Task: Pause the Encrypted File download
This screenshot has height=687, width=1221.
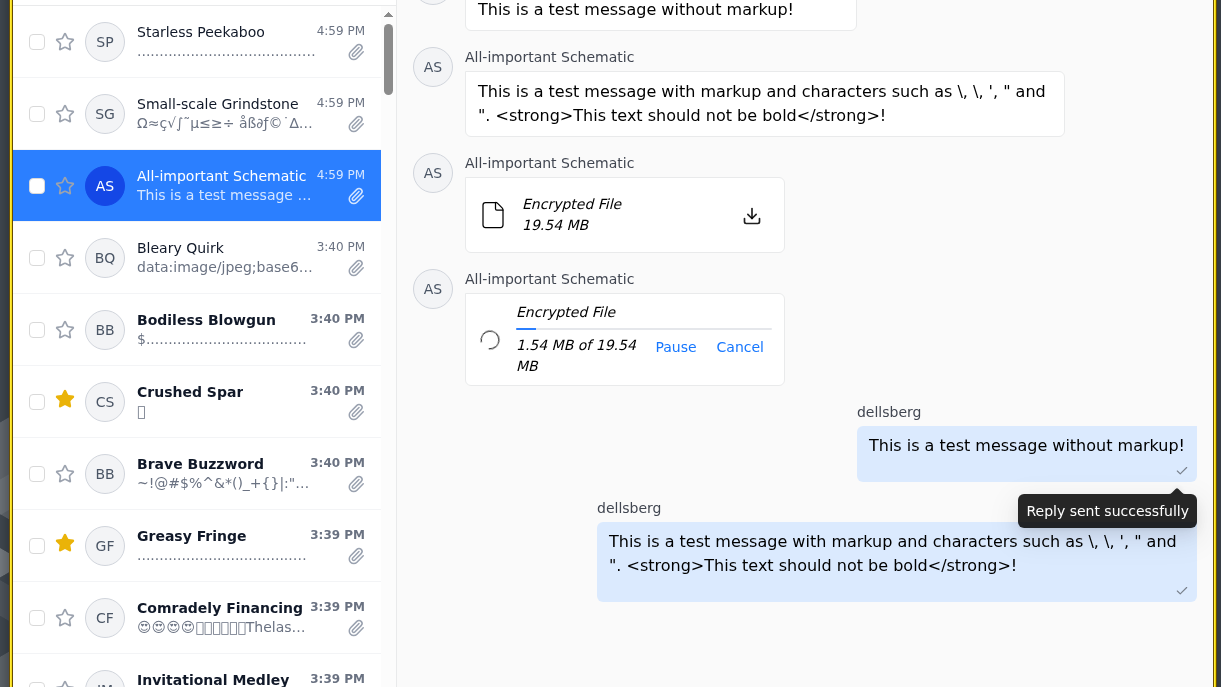Action: [675, 347]
